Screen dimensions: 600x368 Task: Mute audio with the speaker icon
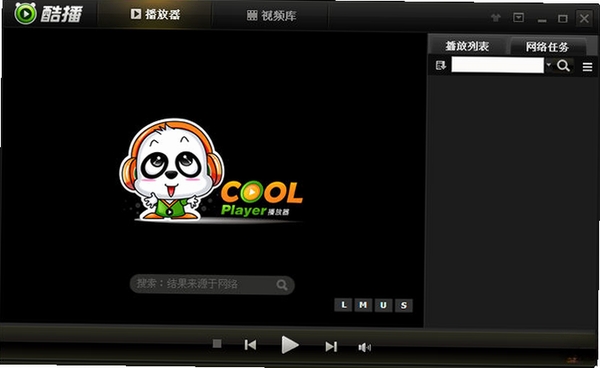click(x=364, y=347)
